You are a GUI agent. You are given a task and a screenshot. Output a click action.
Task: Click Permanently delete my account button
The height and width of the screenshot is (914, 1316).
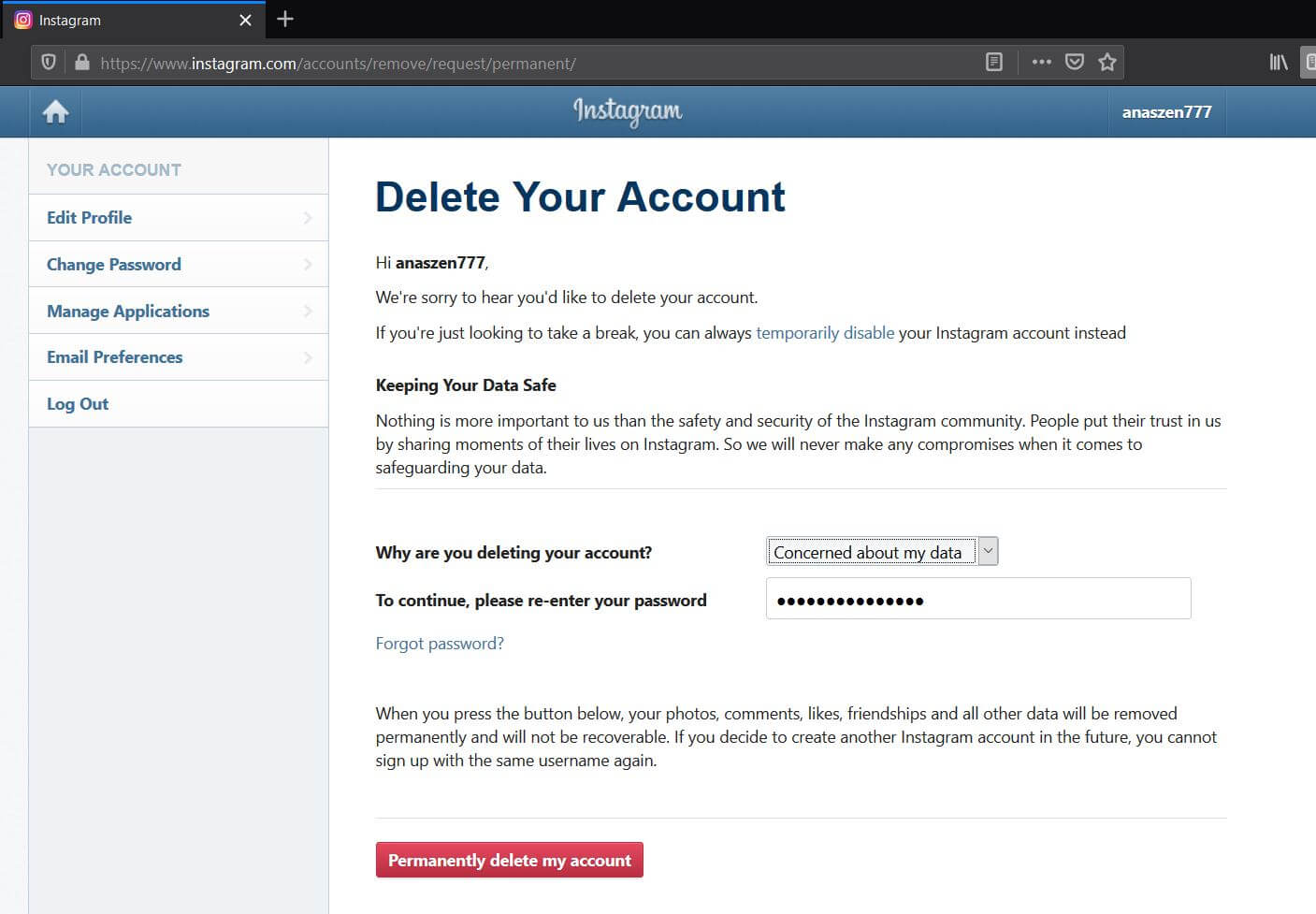(x=510, y=861)
